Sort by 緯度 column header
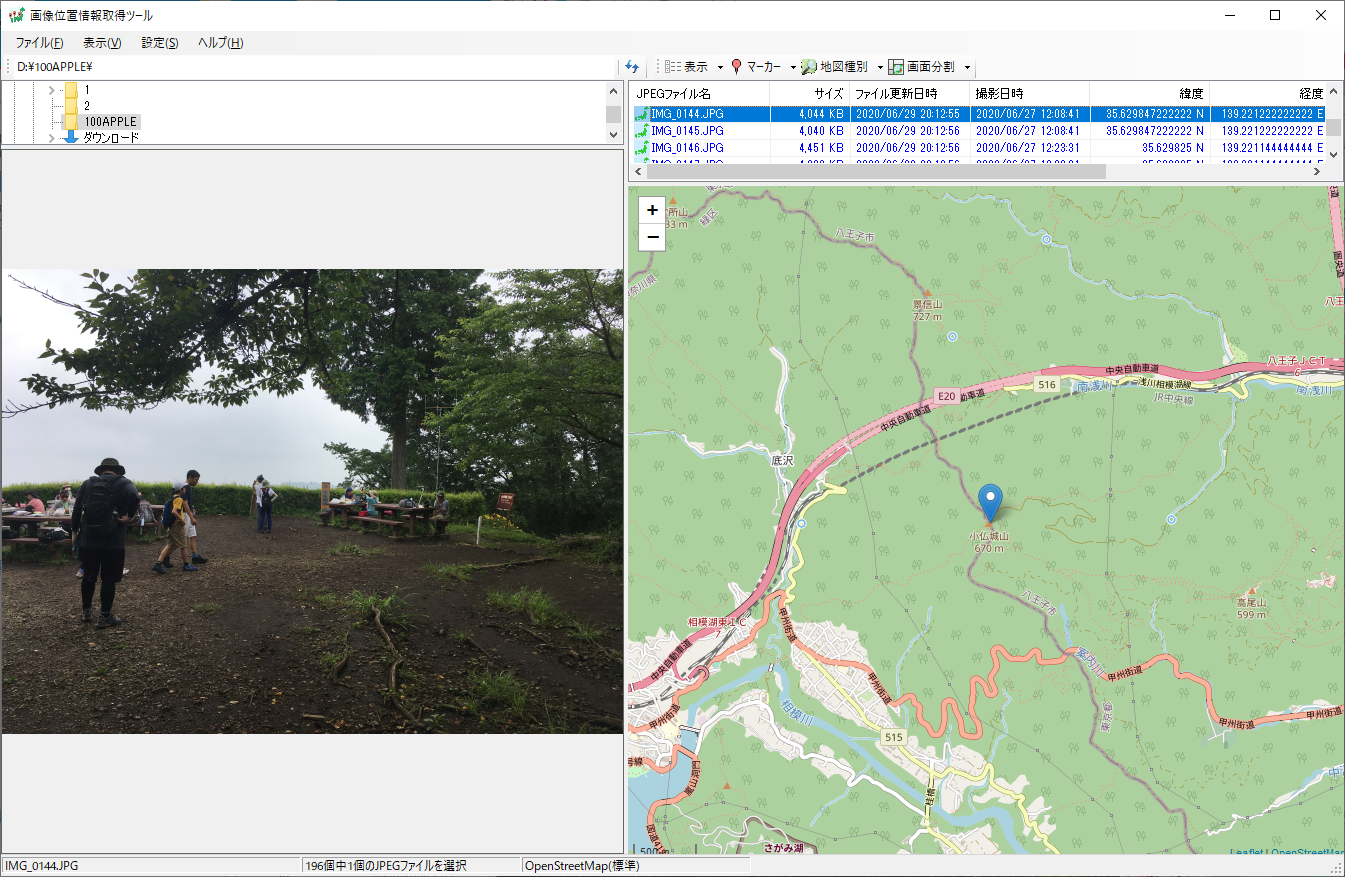This screenshot has width=1345, height=877. tap(1150, 93)
